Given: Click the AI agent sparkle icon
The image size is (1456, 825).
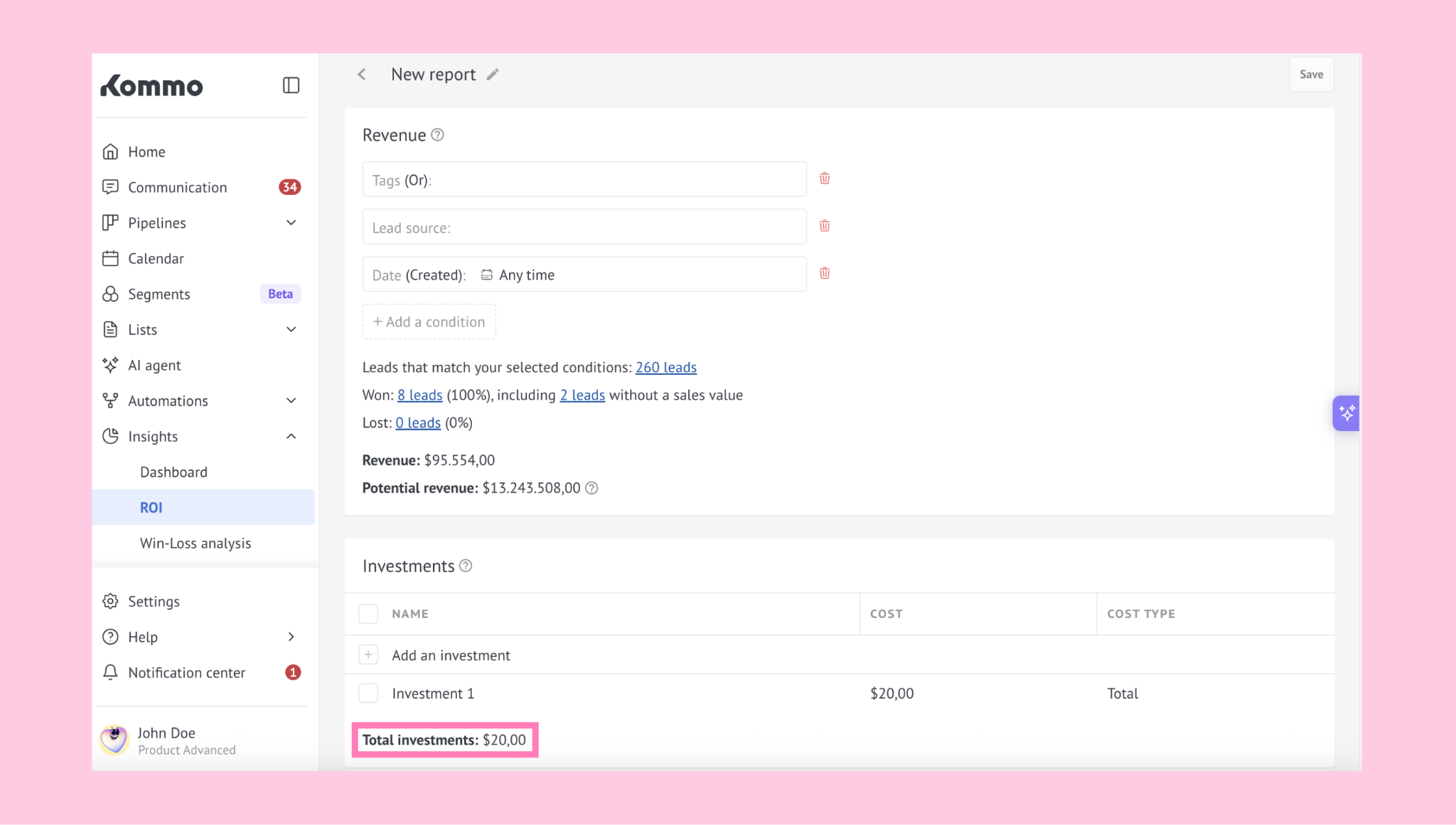Looking at the screenshot, I should coord(110,365).
